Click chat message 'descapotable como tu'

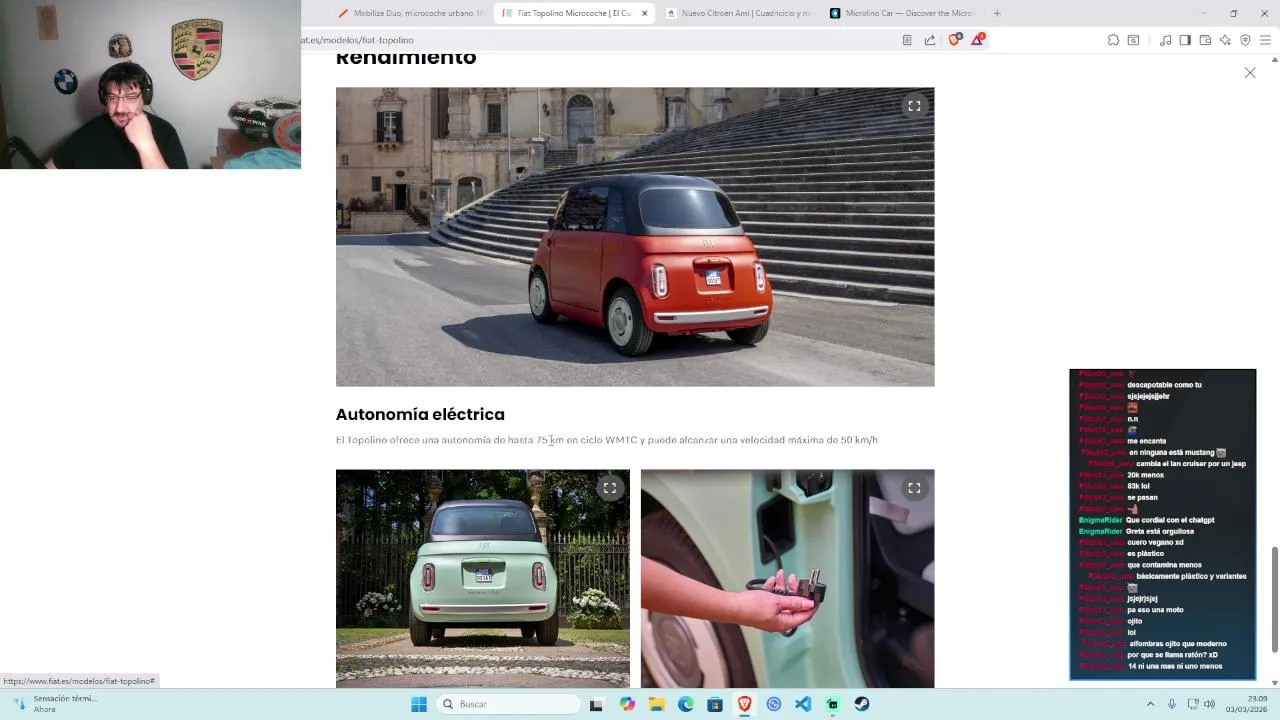click(1164, 385)
